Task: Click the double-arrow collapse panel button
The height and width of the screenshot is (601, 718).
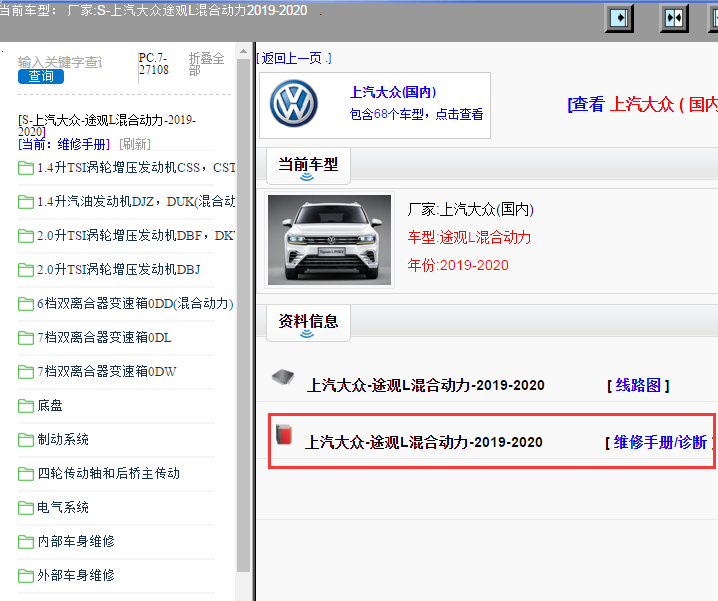Action: (x=674, y=18)
